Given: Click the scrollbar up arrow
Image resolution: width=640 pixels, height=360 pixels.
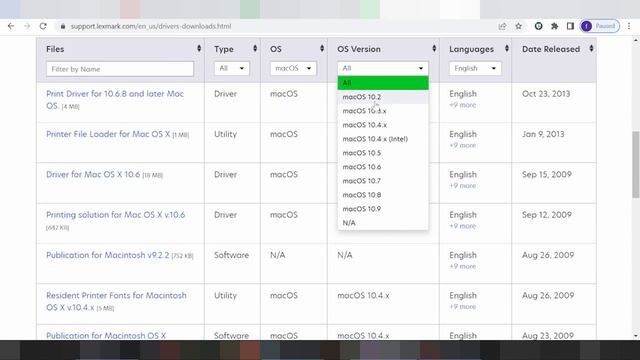Looking at the screenshot, I should (636, 40).
